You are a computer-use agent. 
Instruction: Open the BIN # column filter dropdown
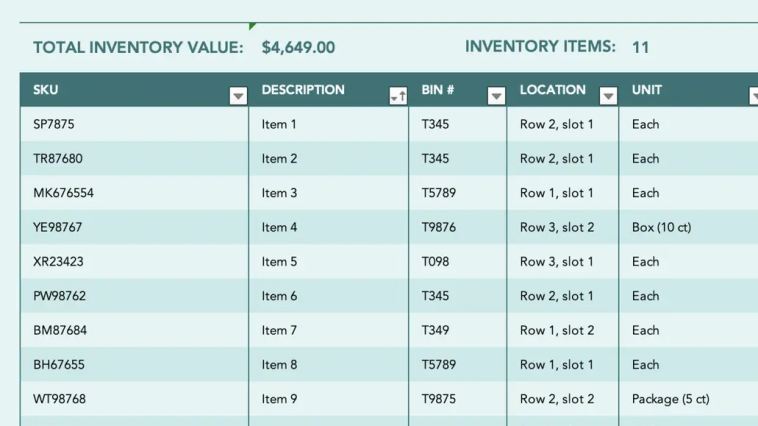496,96
